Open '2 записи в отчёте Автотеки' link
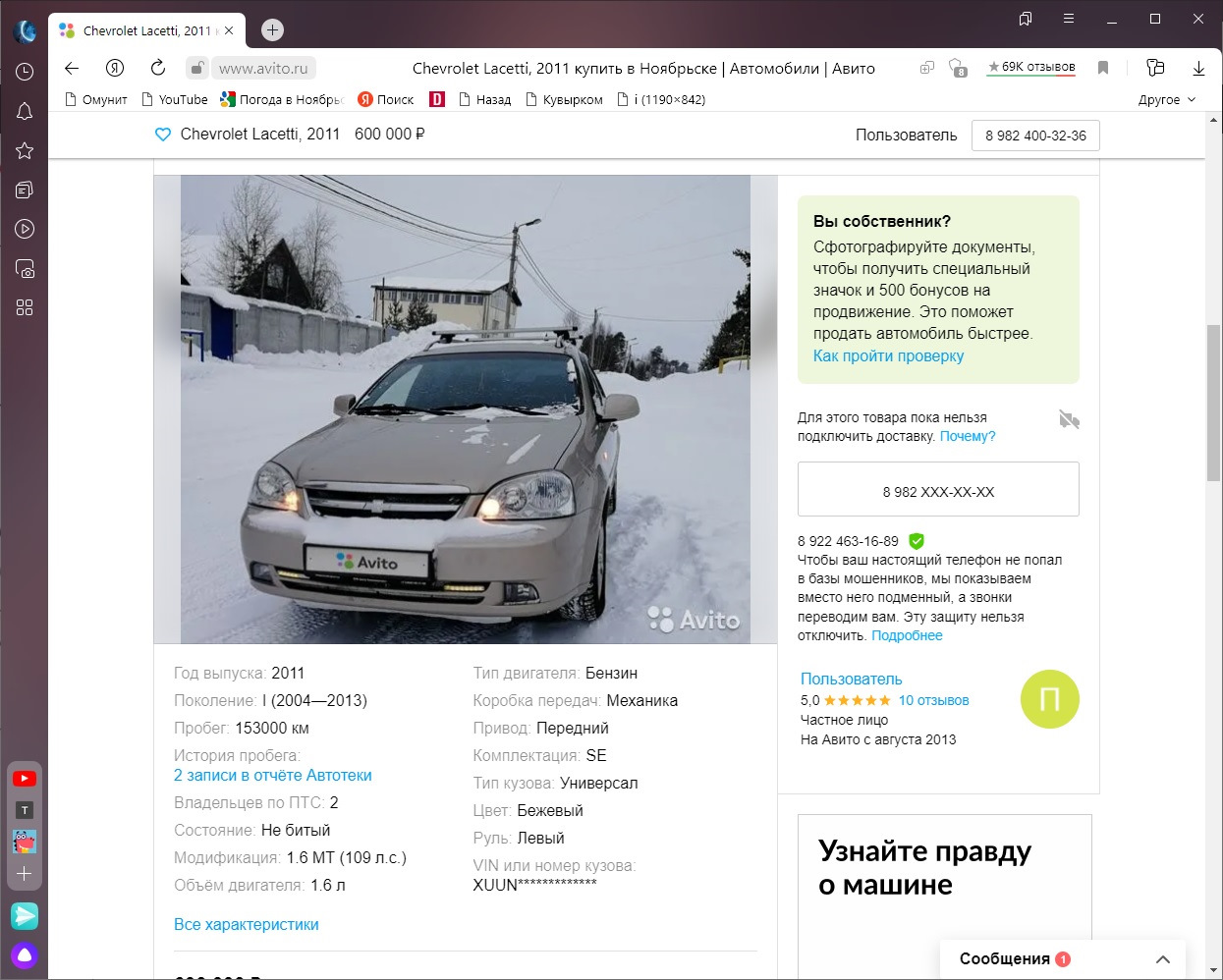Screen dimensions: 1223x980 (x=272, y=775)
